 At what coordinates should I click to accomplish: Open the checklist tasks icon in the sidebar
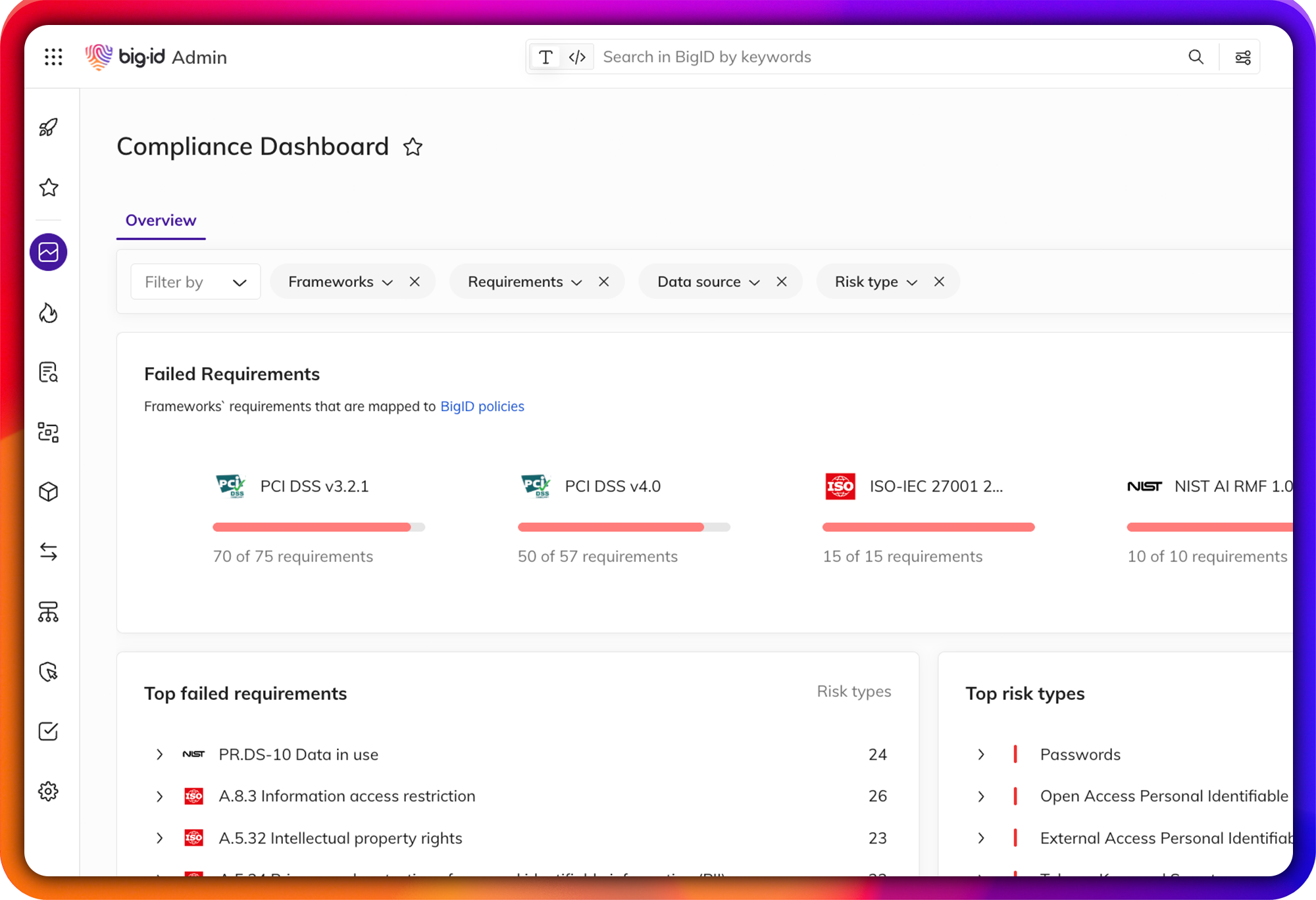pyautogui.click(x=48, y=731)
